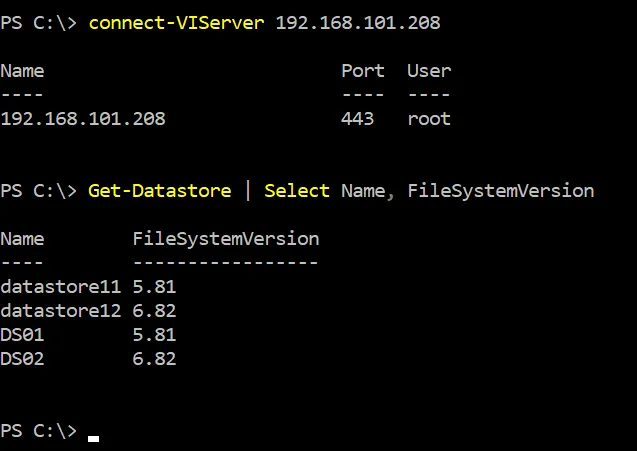Click the FileSystemVersion column header

pos(225,239)
